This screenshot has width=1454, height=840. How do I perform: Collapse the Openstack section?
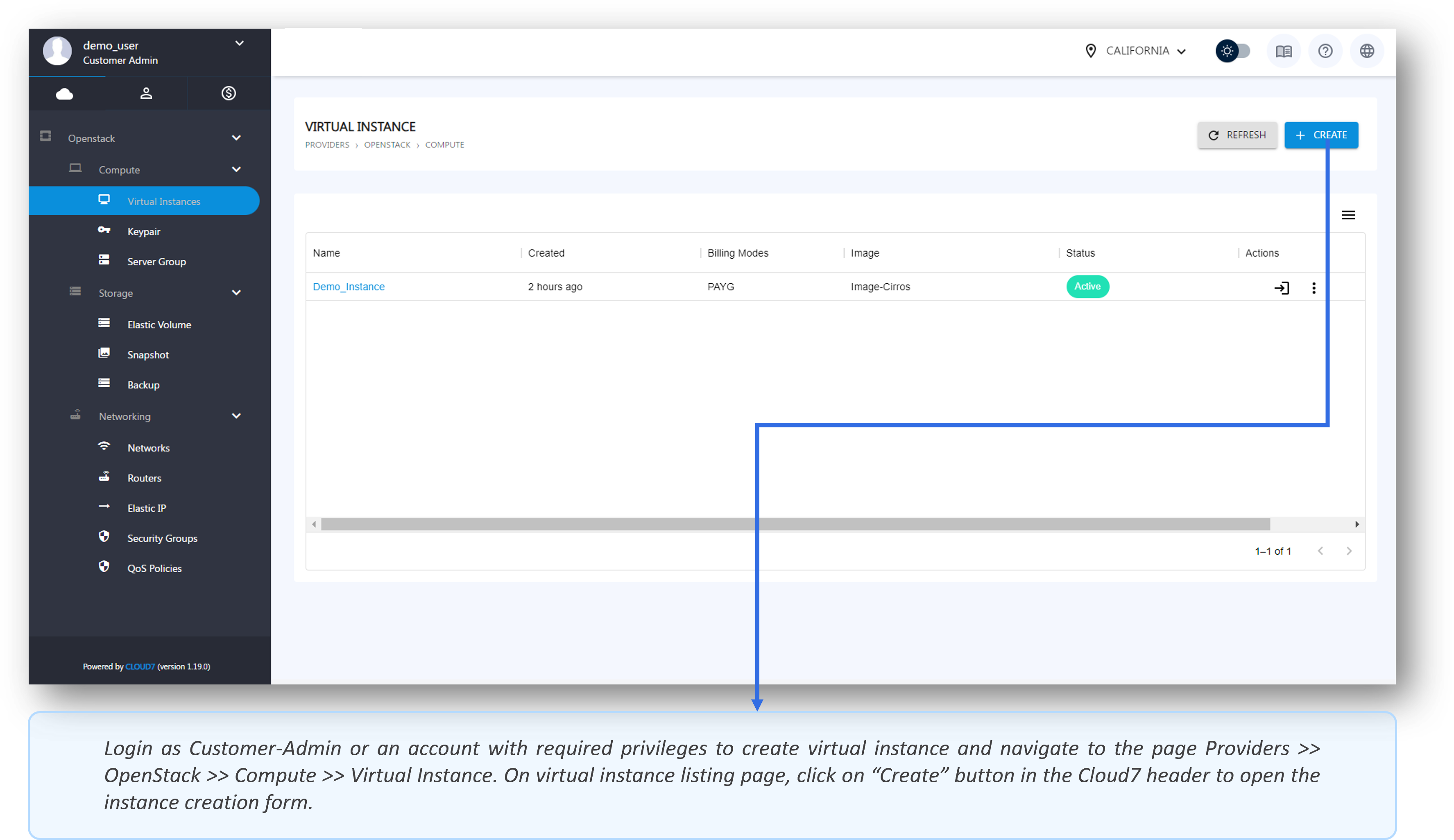[x=236, y=138]
